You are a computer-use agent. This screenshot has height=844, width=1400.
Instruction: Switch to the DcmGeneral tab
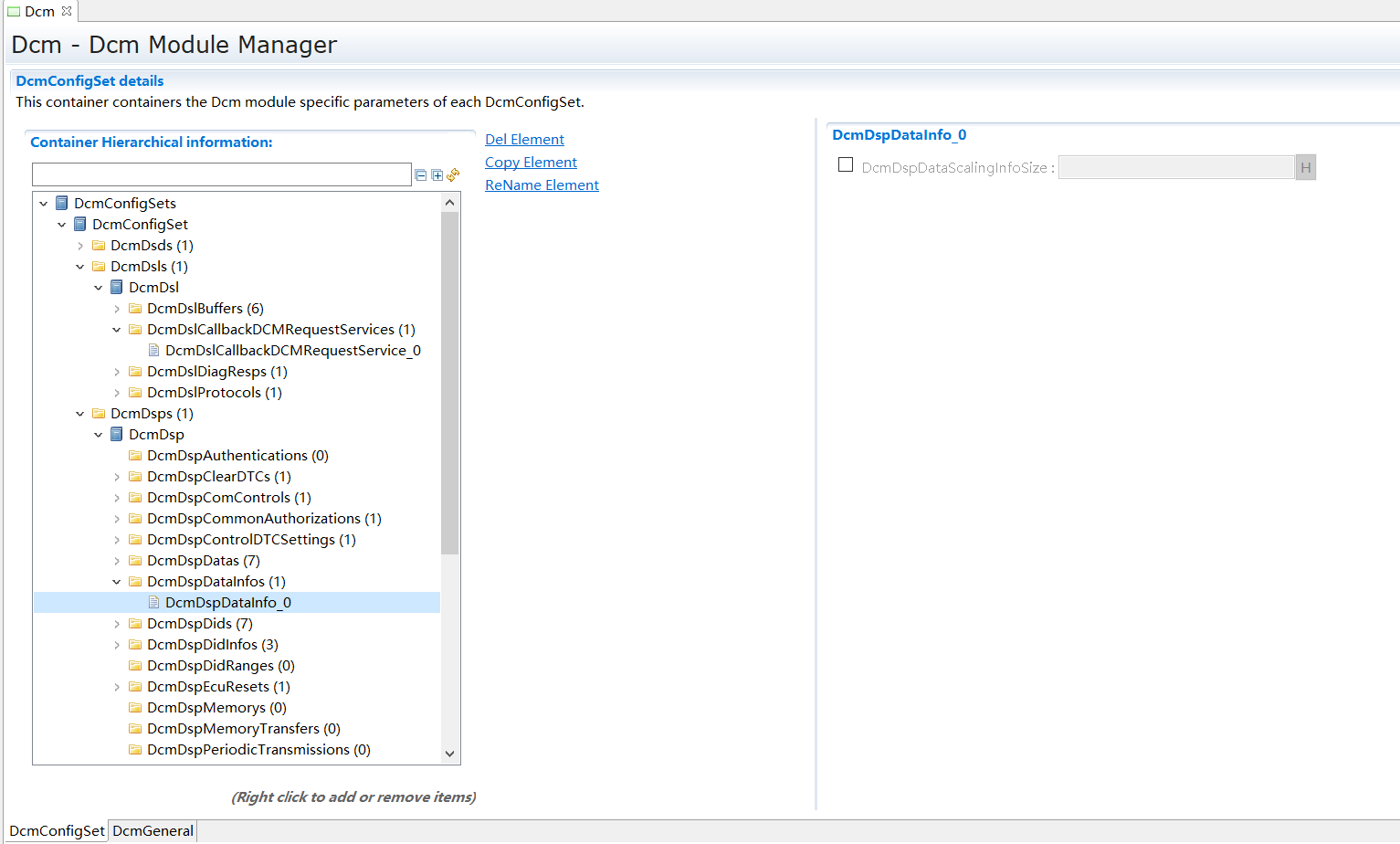point(152,830)
